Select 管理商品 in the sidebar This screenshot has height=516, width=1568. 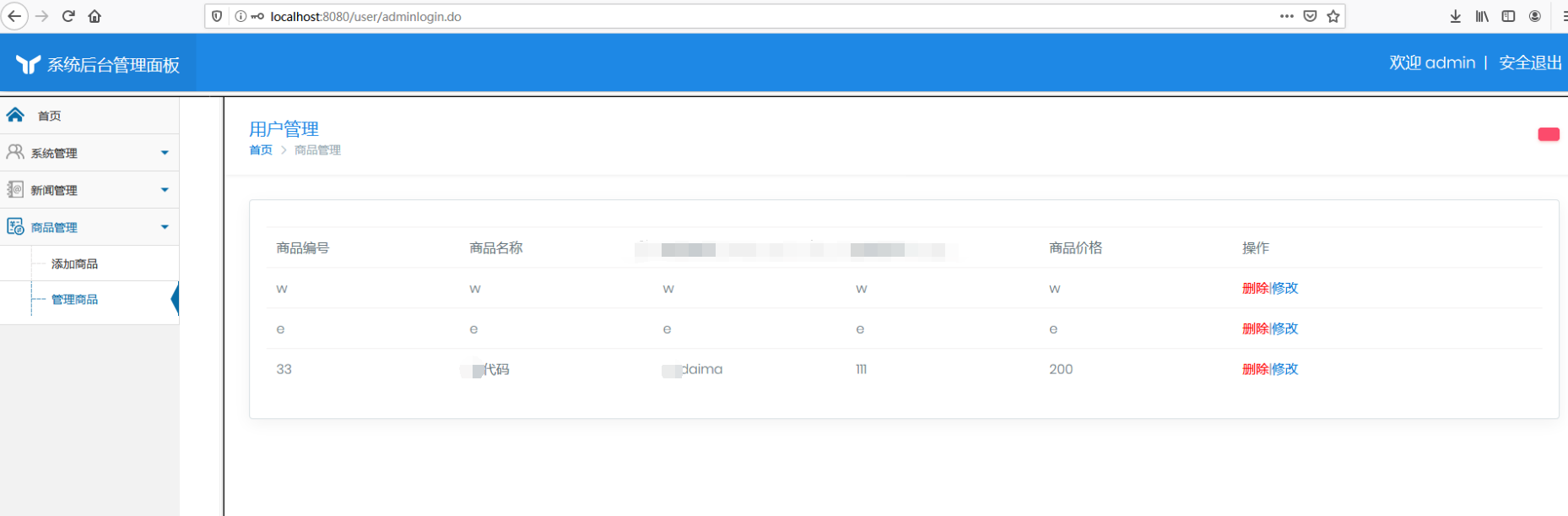point(74,299)
